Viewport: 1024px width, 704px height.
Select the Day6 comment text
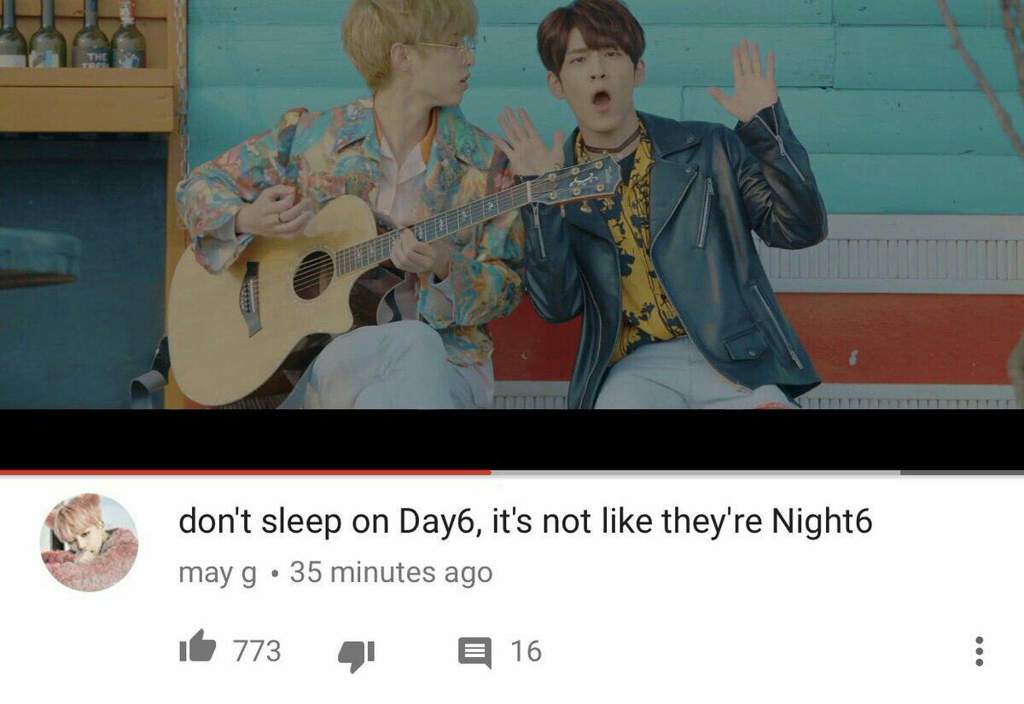click(525, 522)
